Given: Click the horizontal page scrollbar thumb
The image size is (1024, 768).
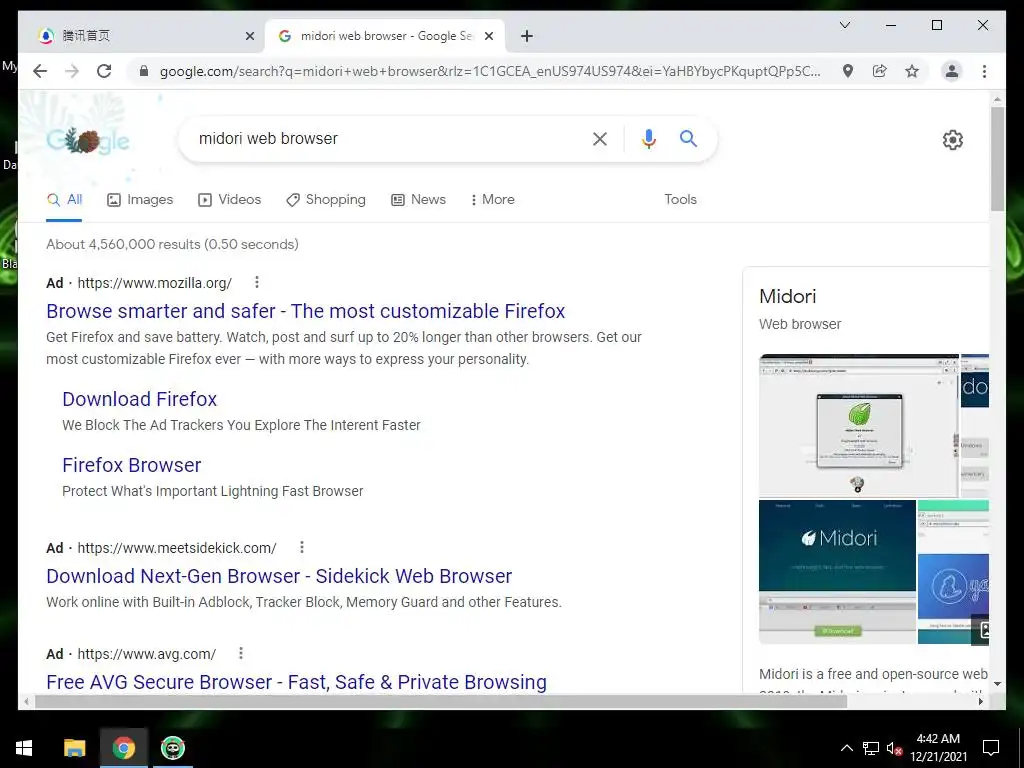Looking at the screenshot, I should [441, 702].
